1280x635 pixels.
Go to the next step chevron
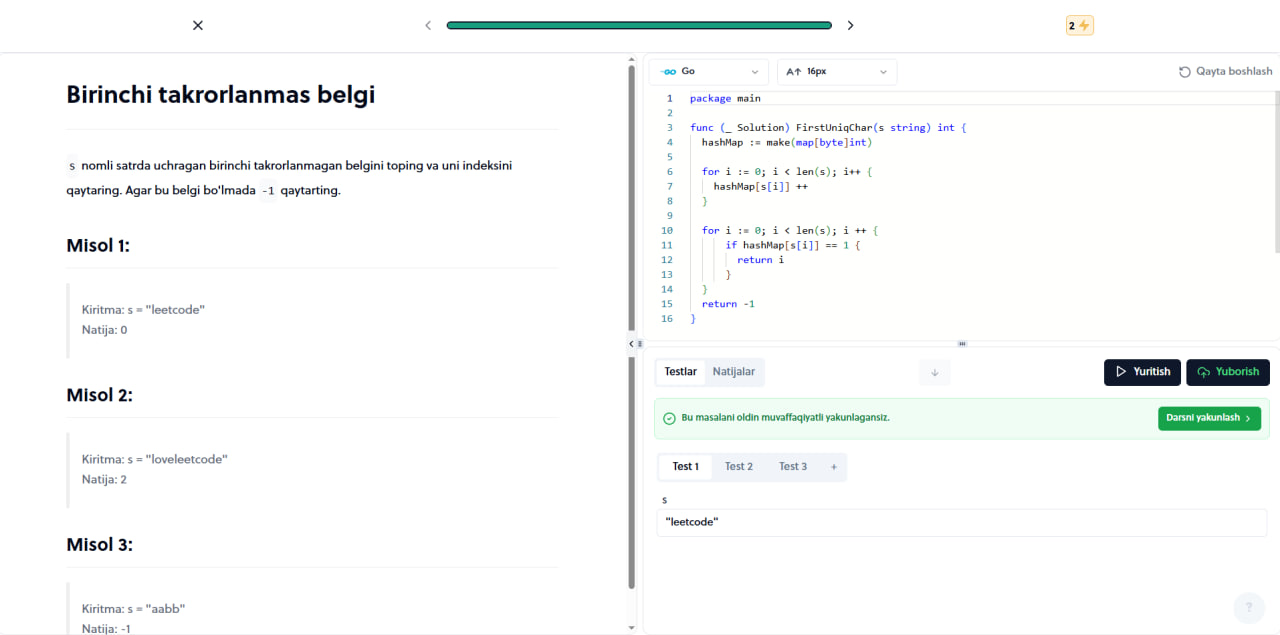tap(851, 25)
